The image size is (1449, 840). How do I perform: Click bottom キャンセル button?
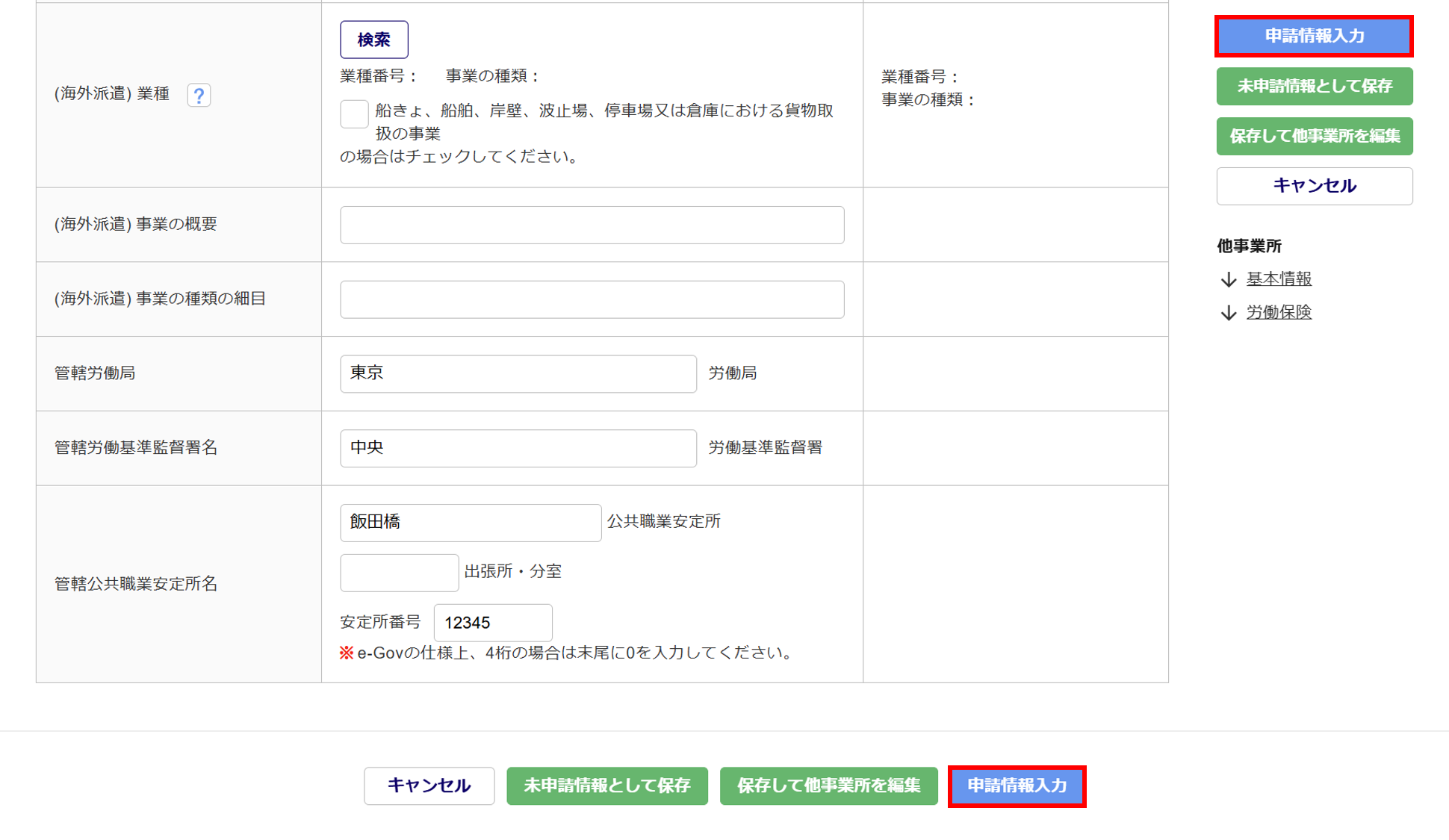click(x=429, y=786)
